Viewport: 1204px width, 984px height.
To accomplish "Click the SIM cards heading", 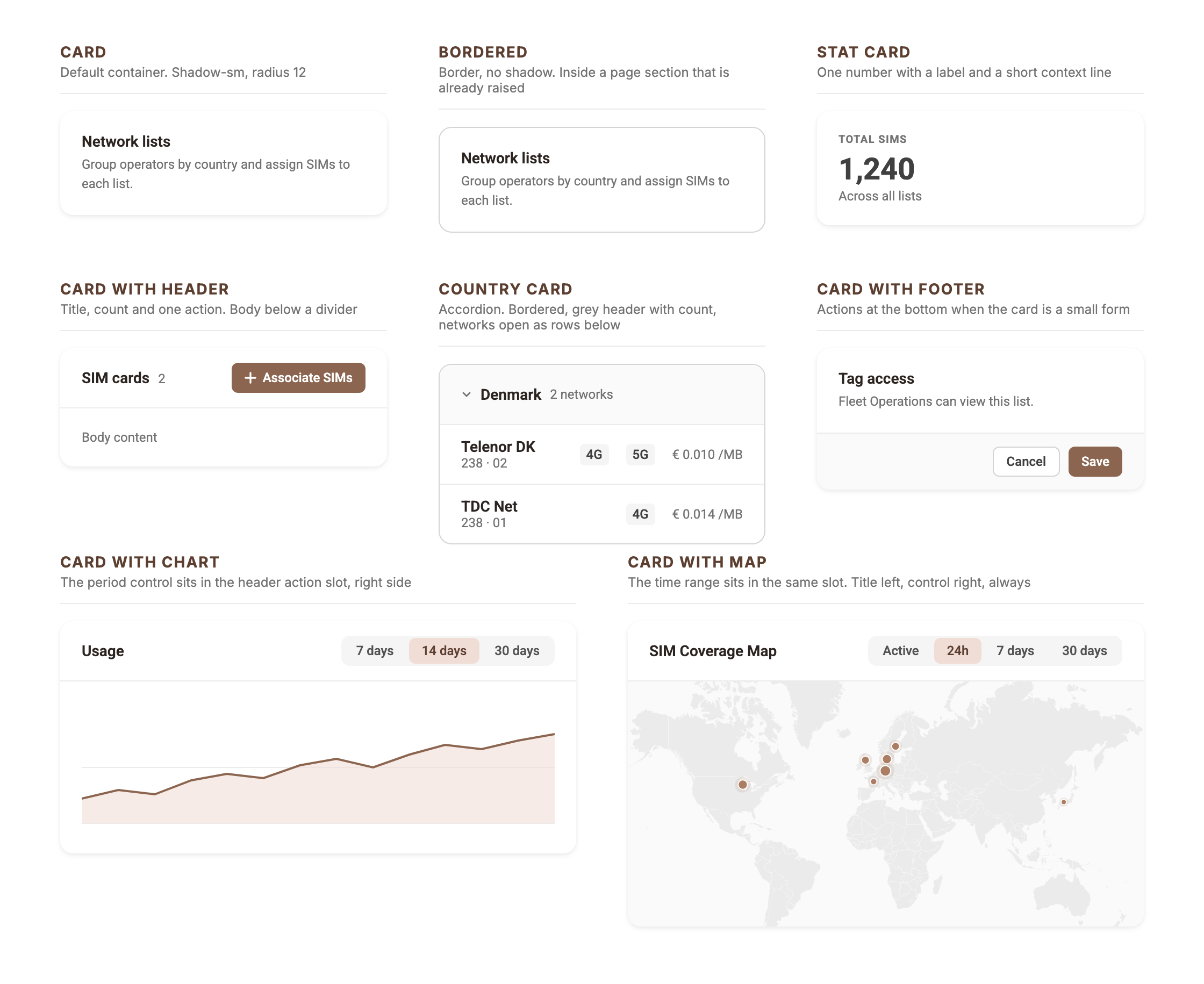I will 115,378.
